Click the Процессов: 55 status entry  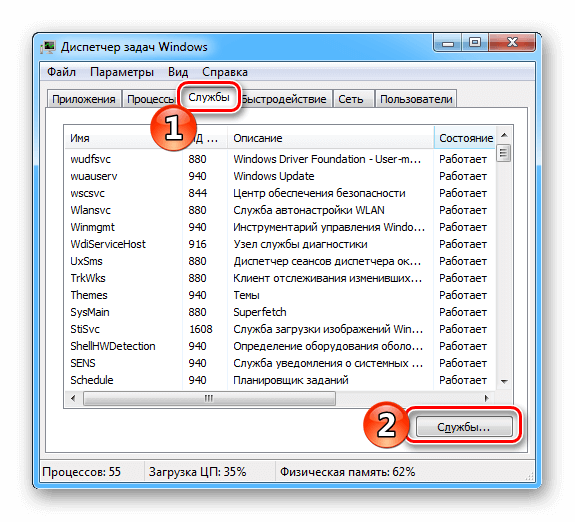point(81,471)
